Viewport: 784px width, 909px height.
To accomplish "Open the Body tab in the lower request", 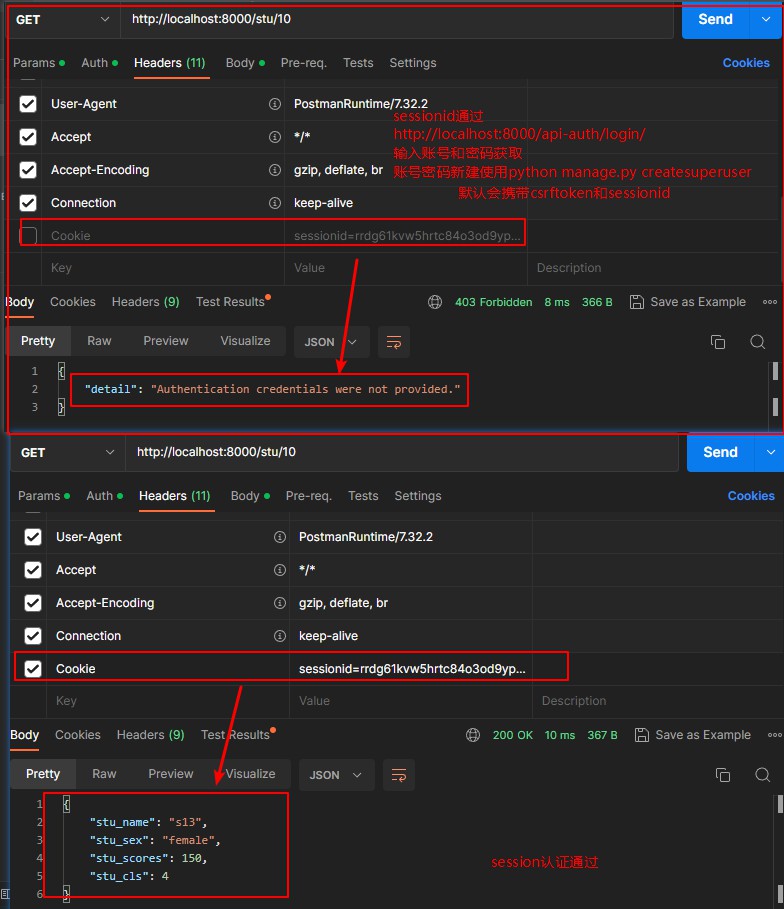I will [250, 496].
